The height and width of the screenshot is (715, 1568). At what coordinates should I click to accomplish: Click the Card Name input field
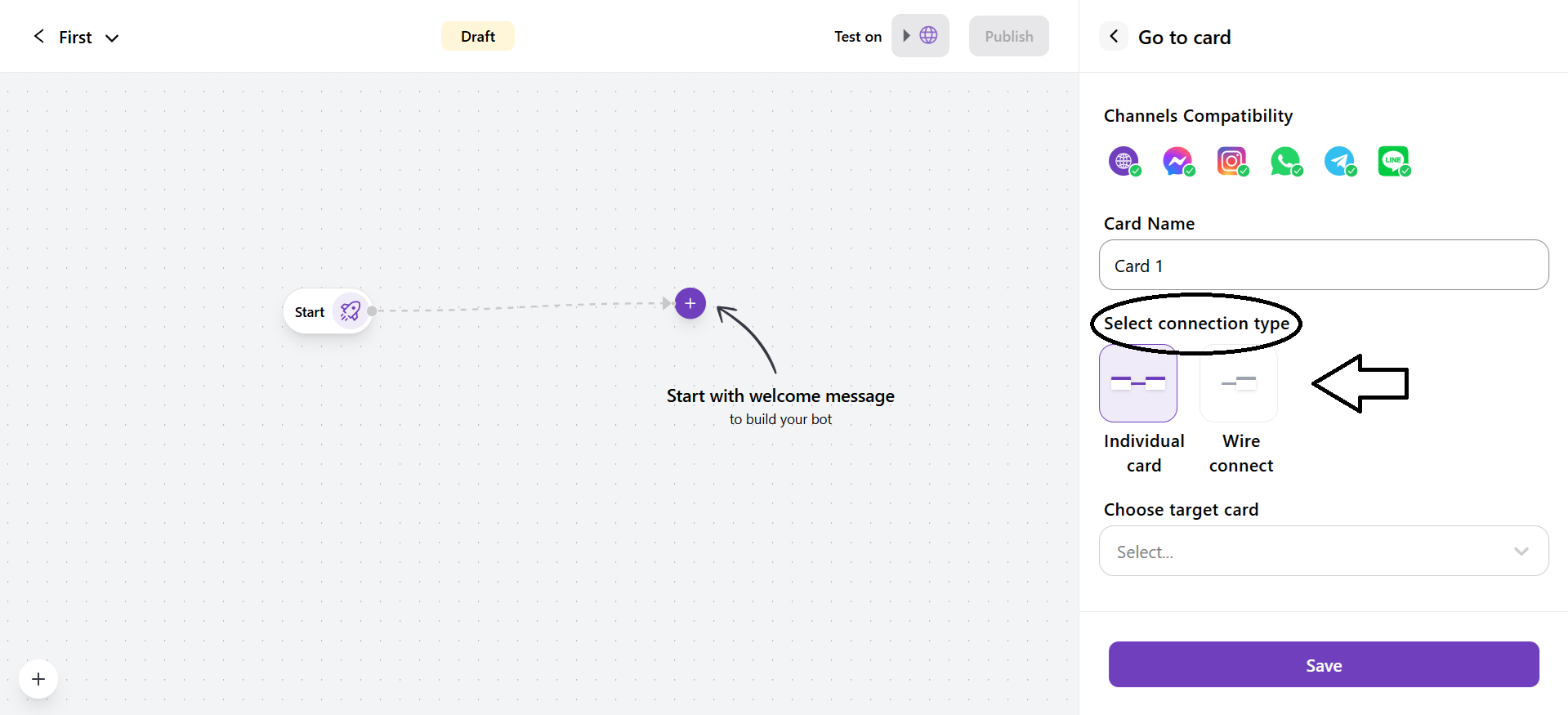[1324, 266]
